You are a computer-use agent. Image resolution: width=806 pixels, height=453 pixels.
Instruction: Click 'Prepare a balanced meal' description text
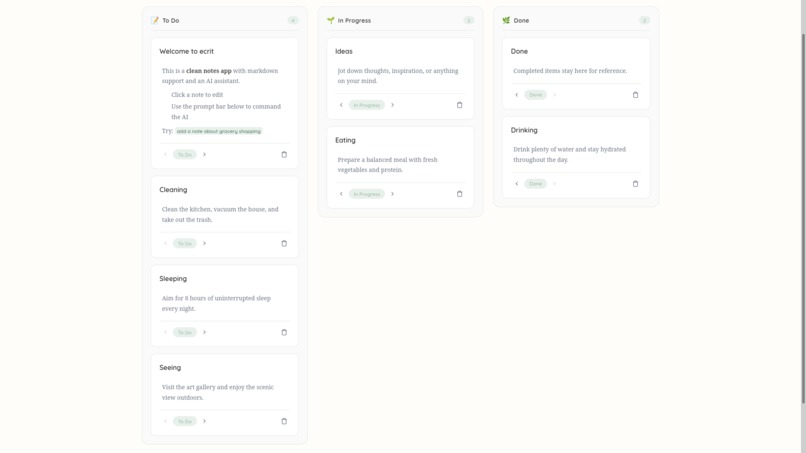[388, 165]
